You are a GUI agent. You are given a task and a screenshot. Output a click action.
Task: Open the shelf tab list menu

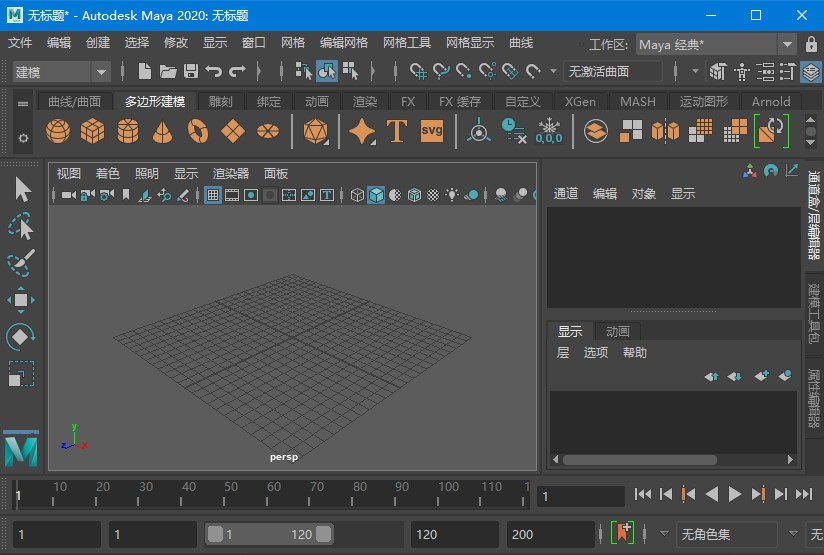(x=23, y=104)
